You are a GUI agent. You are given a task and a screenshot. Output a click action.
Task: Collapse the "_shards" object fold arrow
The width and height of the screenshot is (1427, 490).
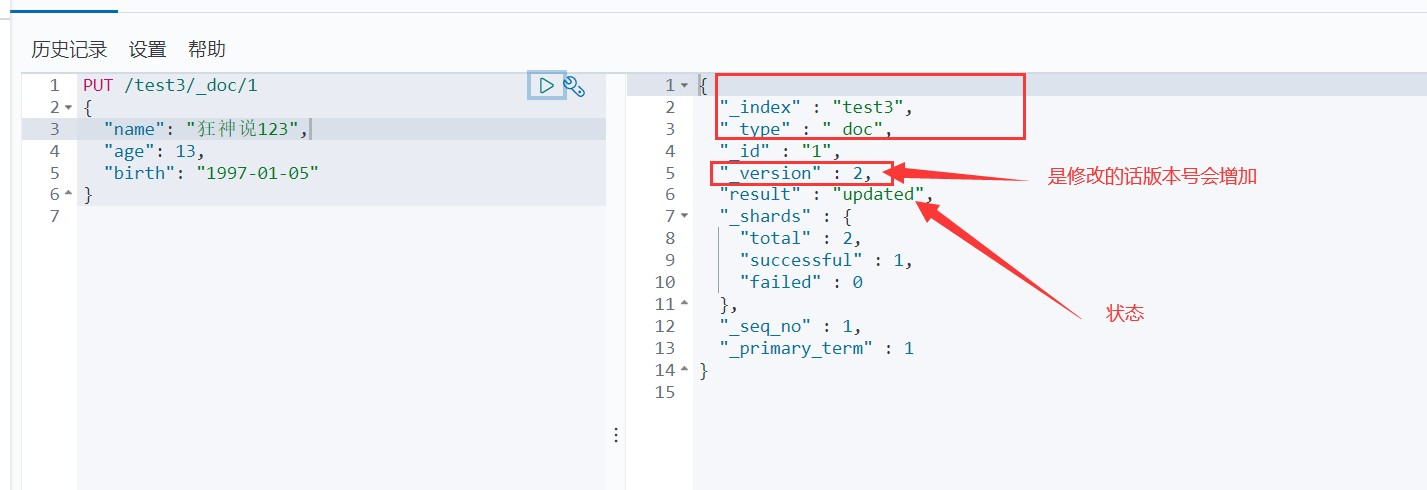coord(684,216)
